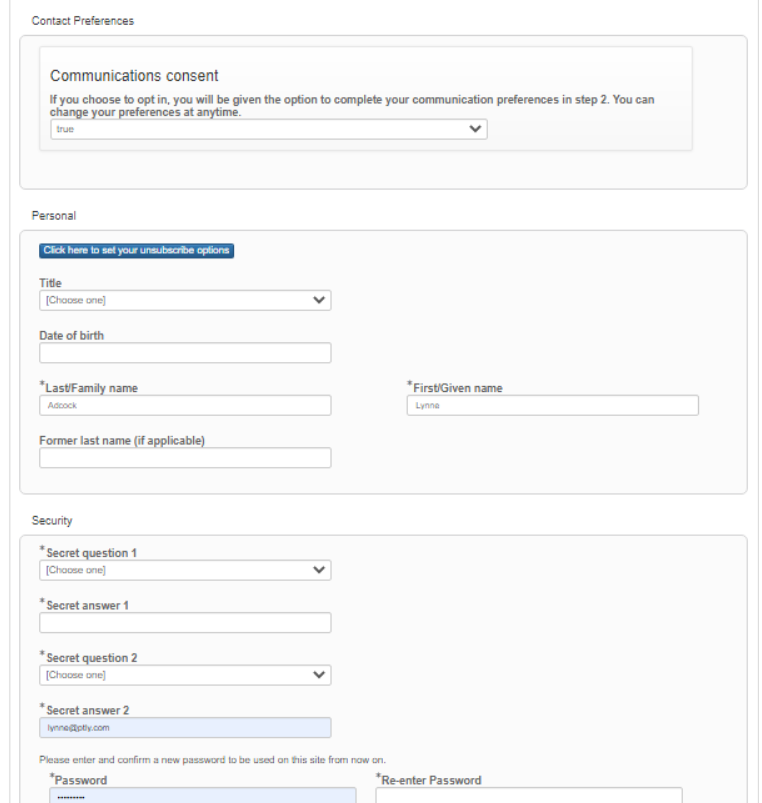Screen dimensions: 762x803
Task: Click the Contact Preferences section label
Action: pos(83,21)
